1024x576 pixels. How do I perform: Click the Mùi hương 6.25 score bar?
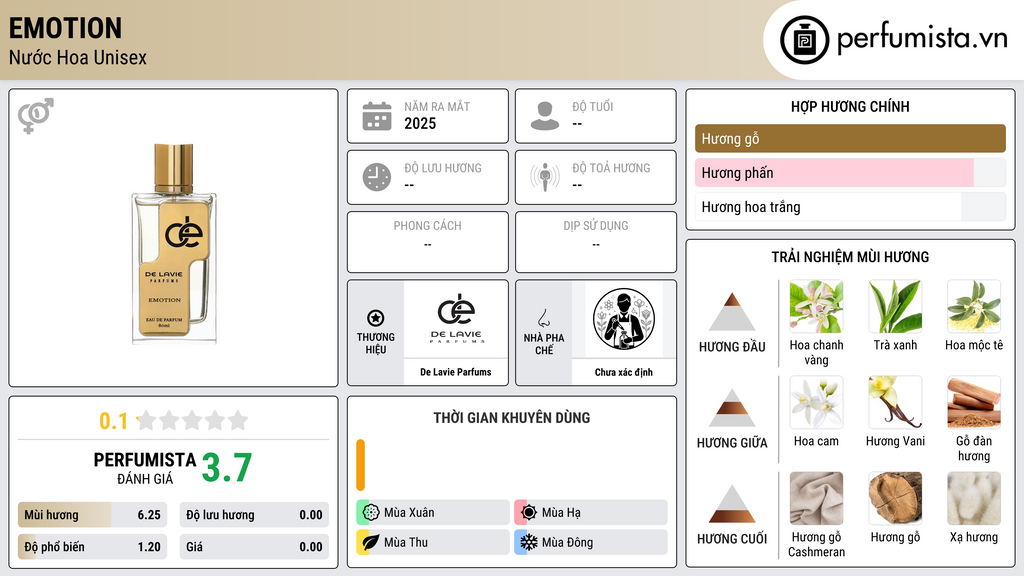tap(92, 515)
